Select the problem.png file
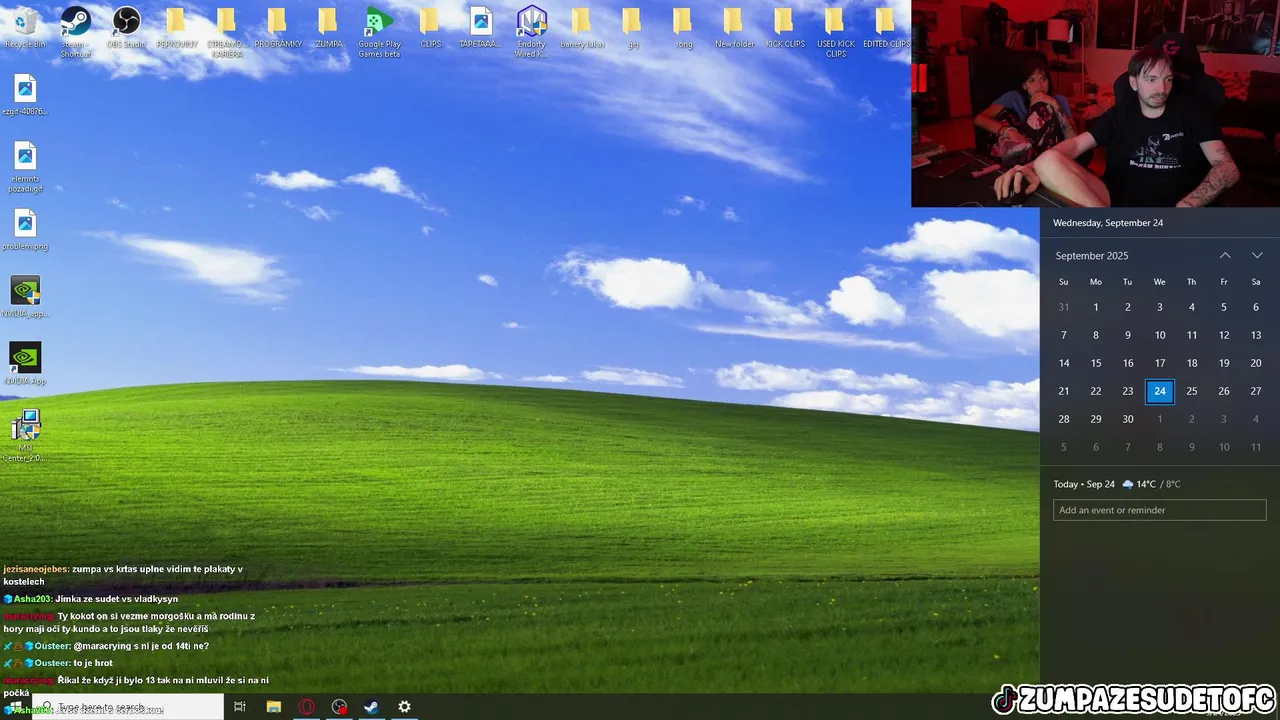Screen dimensions: 1280x720 (25, 230)
